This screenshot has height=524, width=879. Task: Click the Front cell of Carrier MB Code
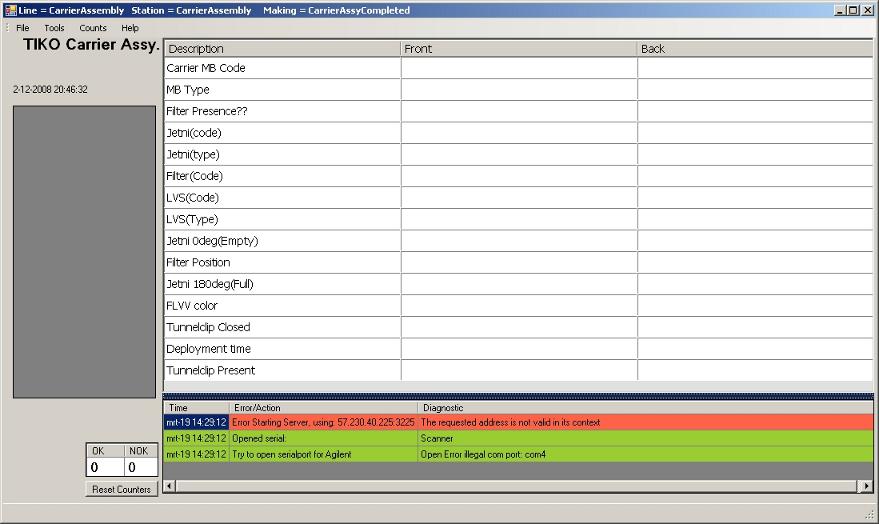519,68
